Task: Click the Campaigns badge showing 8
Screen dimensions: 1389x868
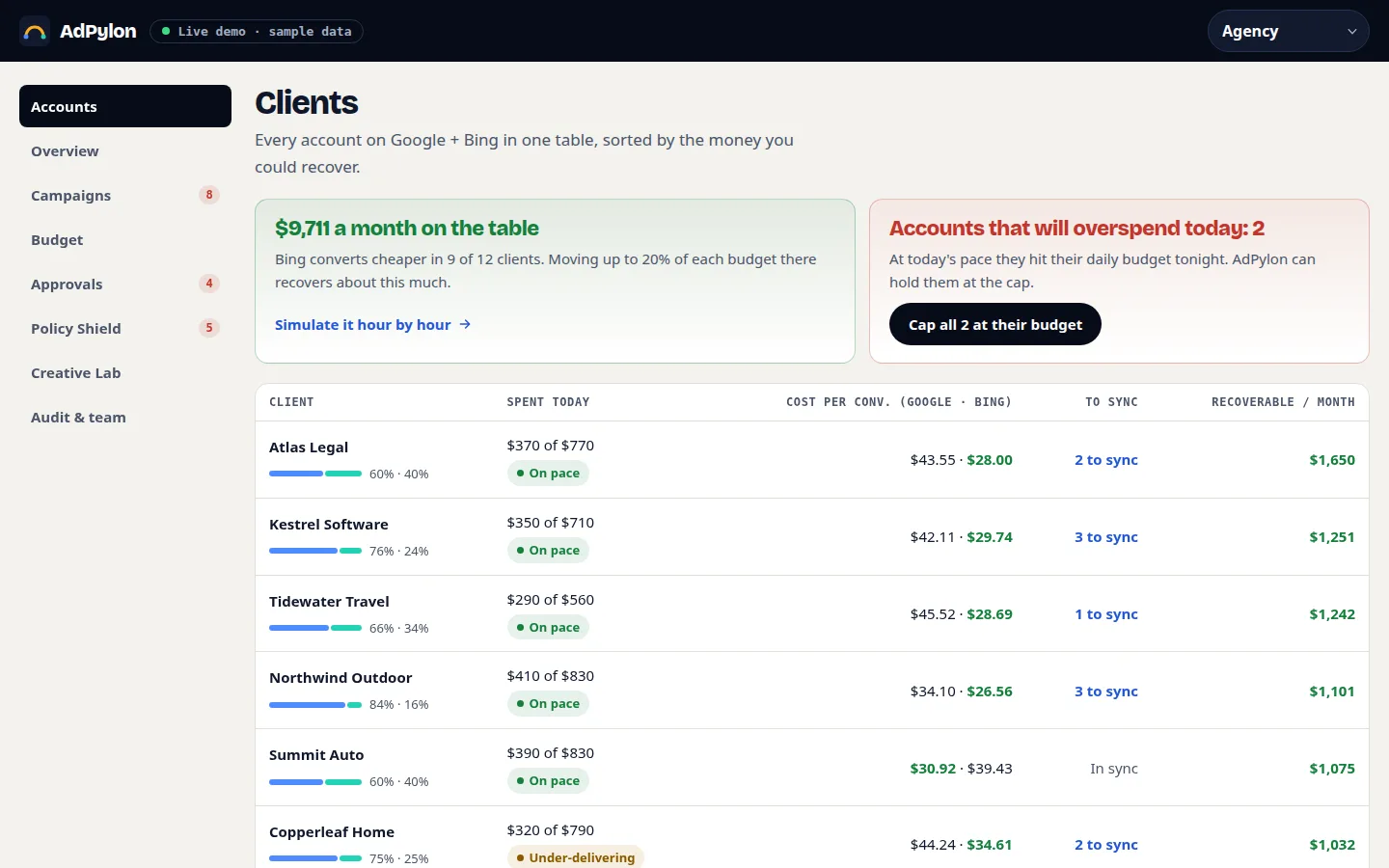Action: coord(209,195)
